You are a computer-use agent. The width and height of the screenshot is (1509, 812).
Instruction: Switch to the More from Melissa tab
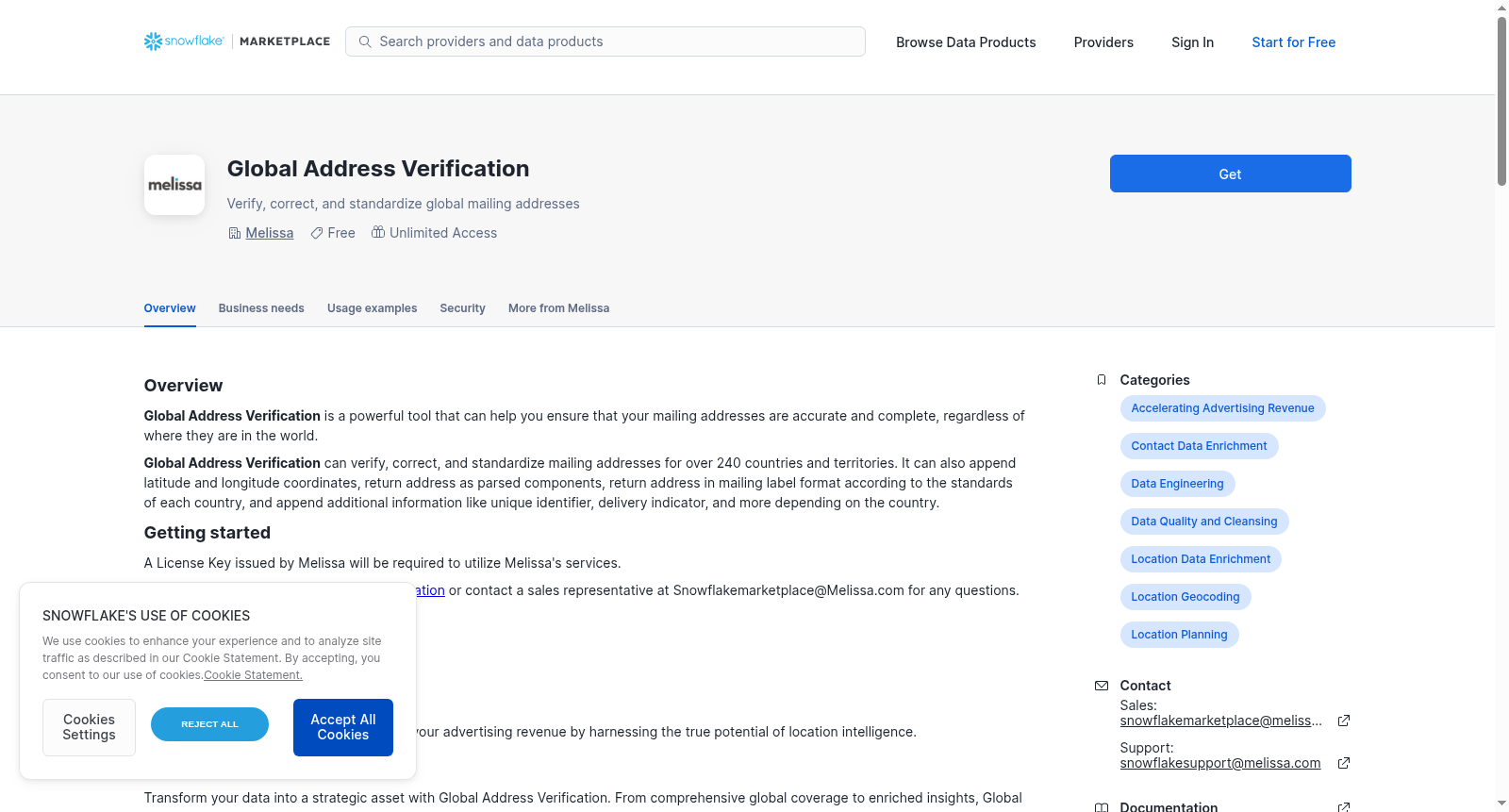558,308
